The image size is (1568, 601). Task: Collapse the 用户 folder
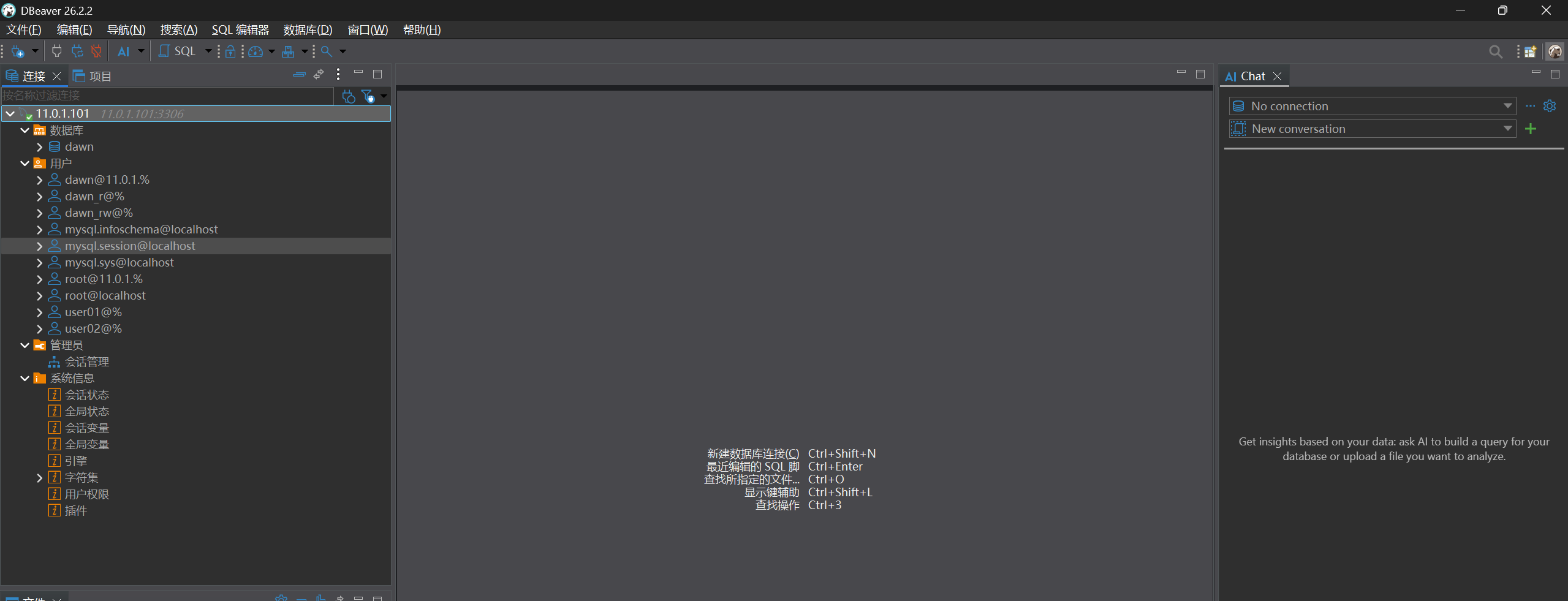[25, 164]
